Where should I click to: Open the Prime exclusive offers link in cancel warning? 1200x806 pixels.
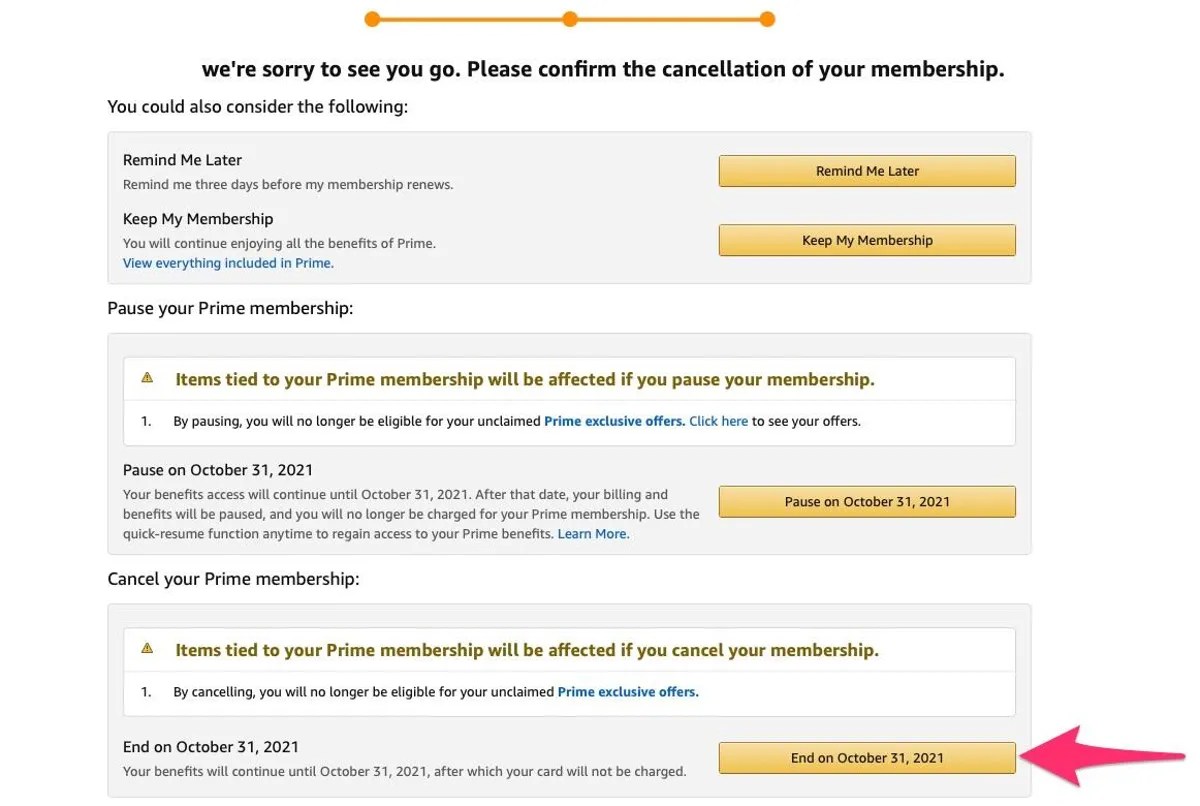[x=627, y=691]
